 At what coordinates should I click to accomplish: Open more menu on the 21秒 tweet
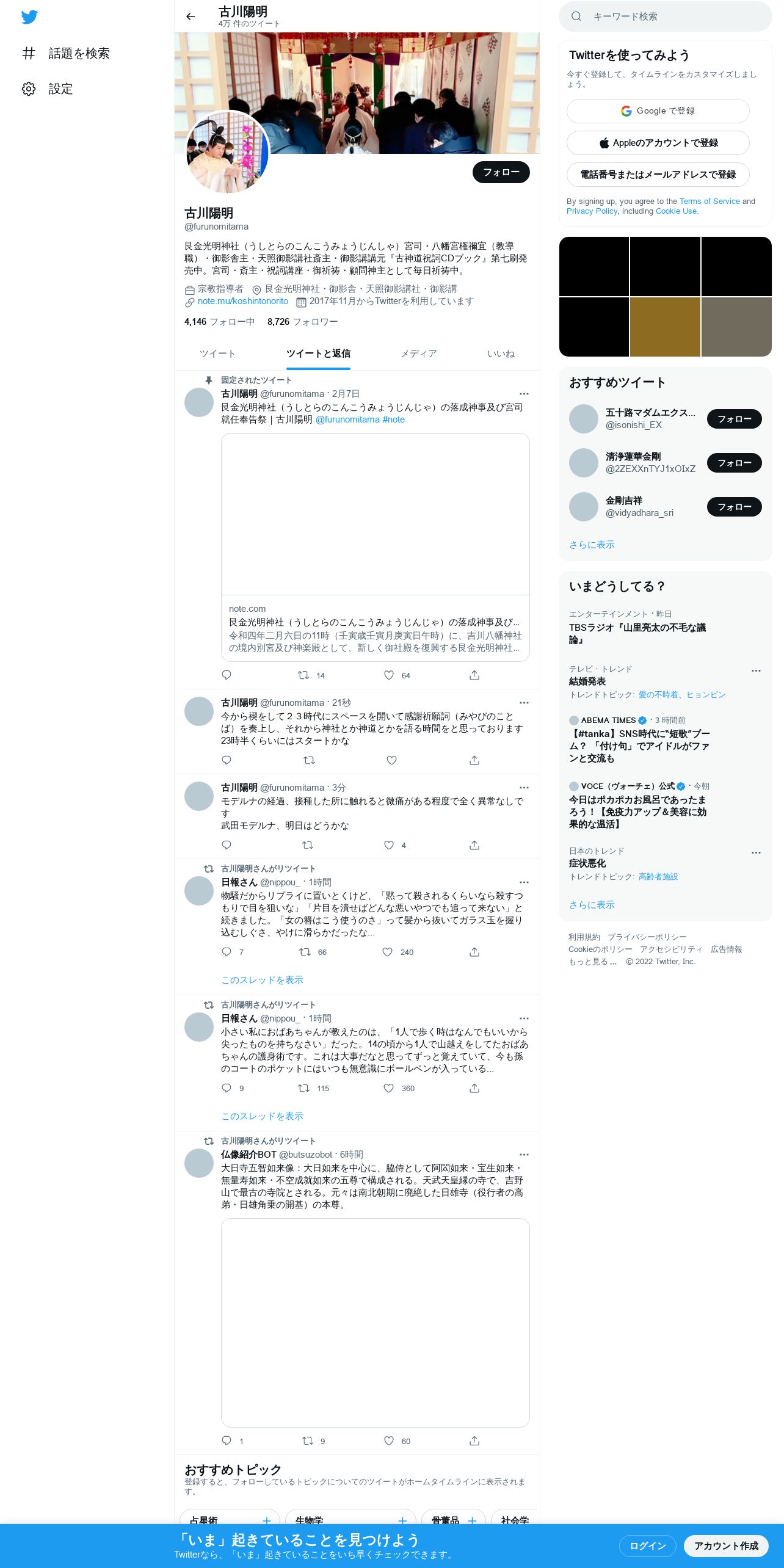[524, 703]
